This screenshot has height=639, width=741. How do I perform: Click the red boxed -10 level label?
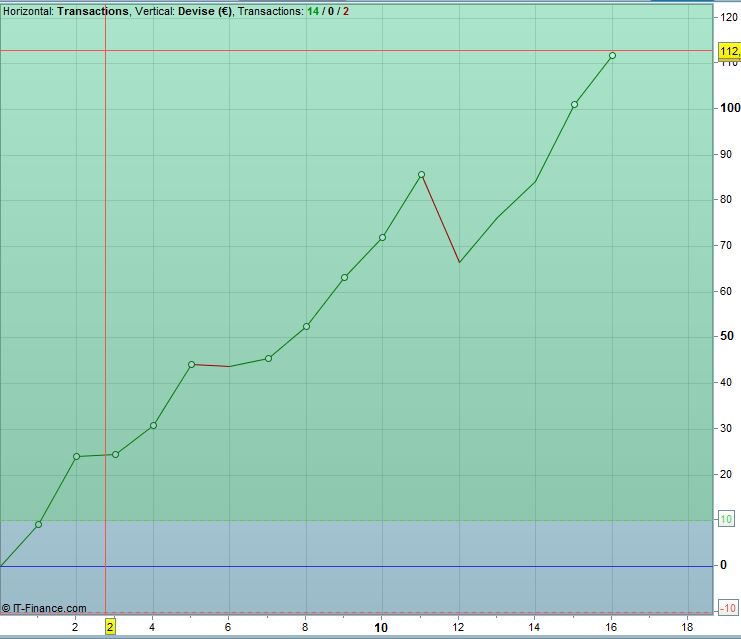click(x=728, y=608)
